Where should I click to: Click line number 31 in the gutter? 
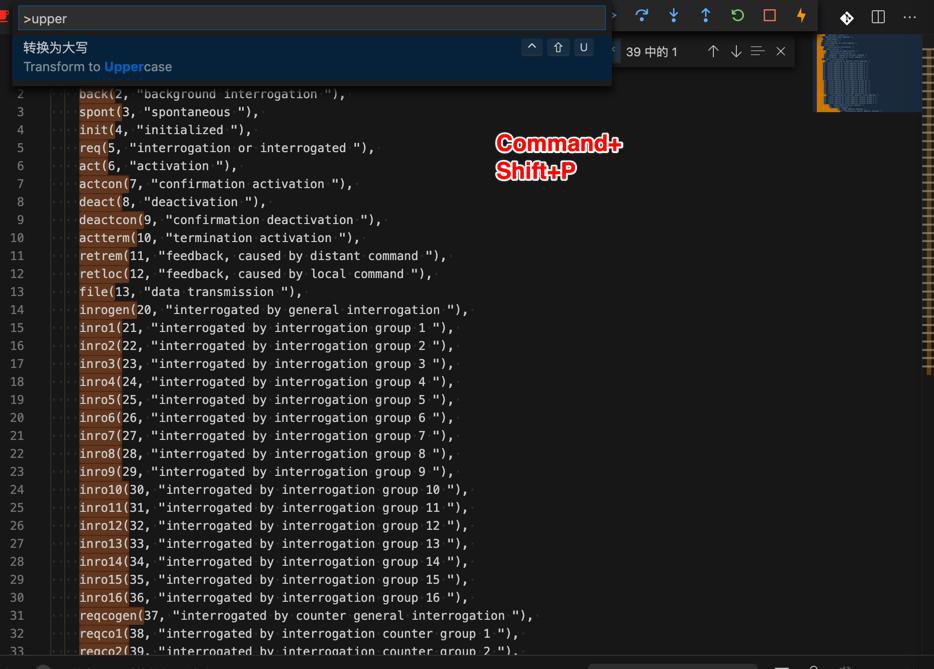point(17,615)
